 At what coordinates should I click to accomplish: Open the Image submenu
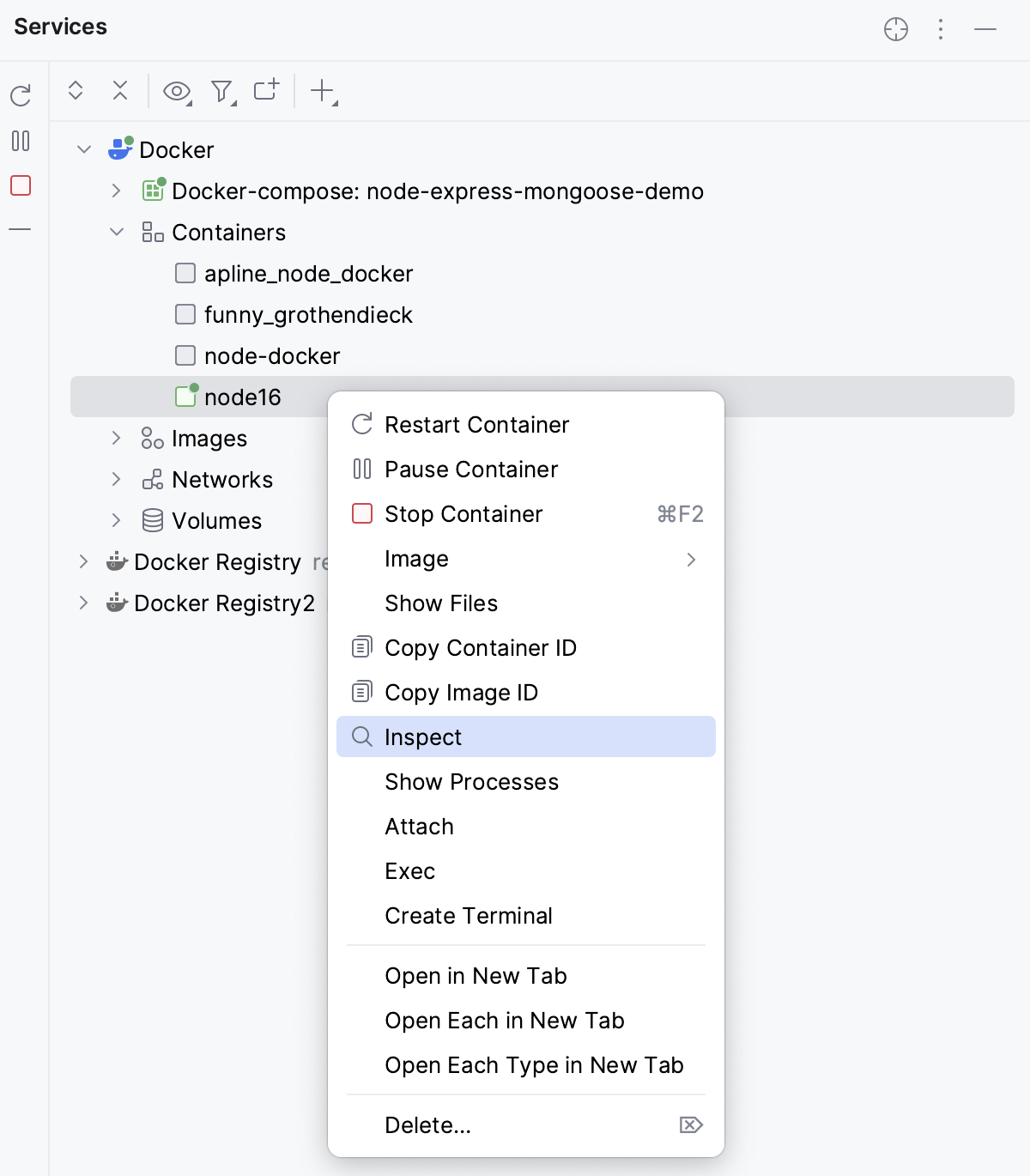416,559
